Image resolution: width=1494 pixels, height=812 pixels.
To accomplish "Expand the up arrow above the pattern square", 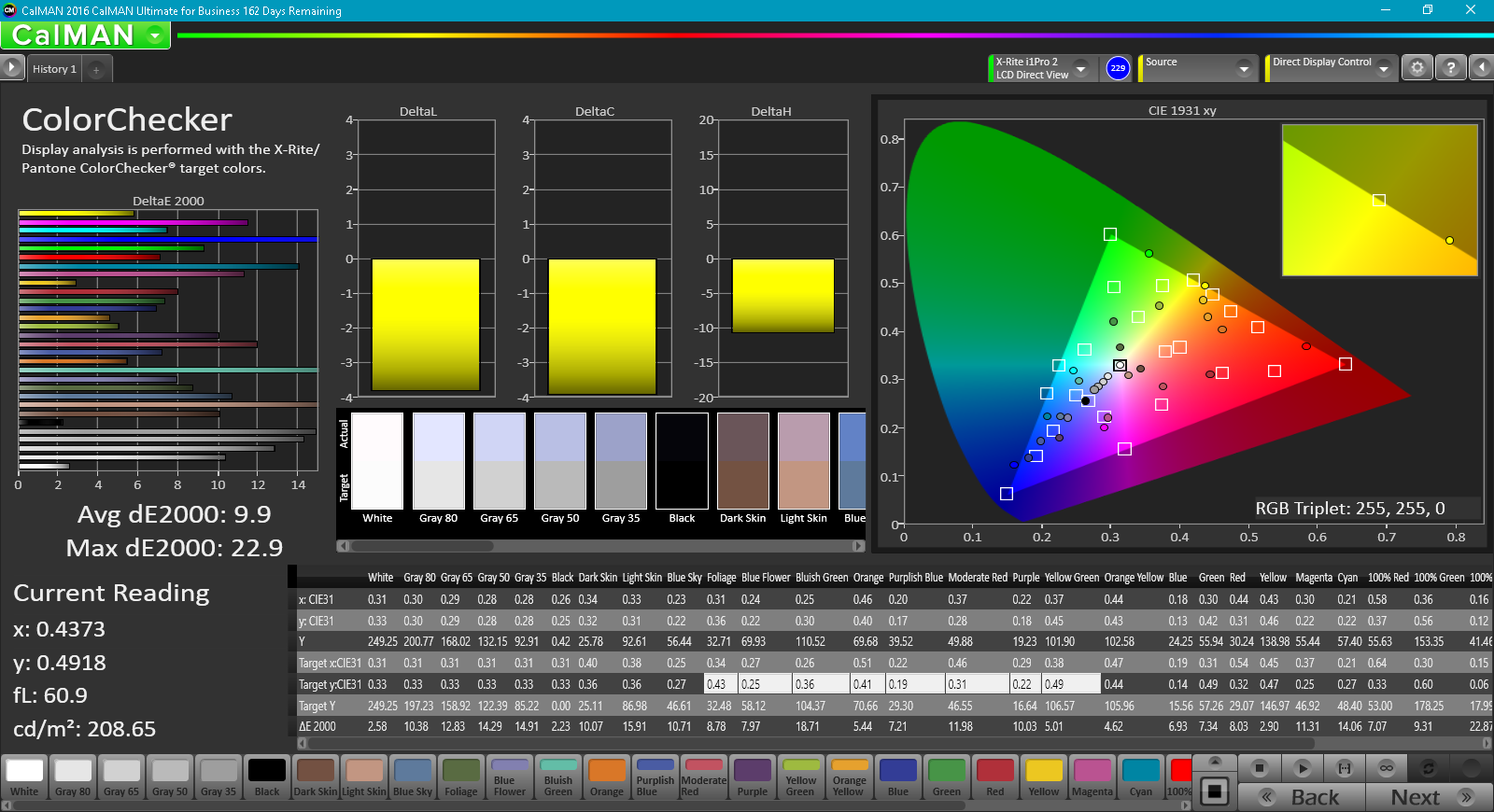I will point(1214,763).
